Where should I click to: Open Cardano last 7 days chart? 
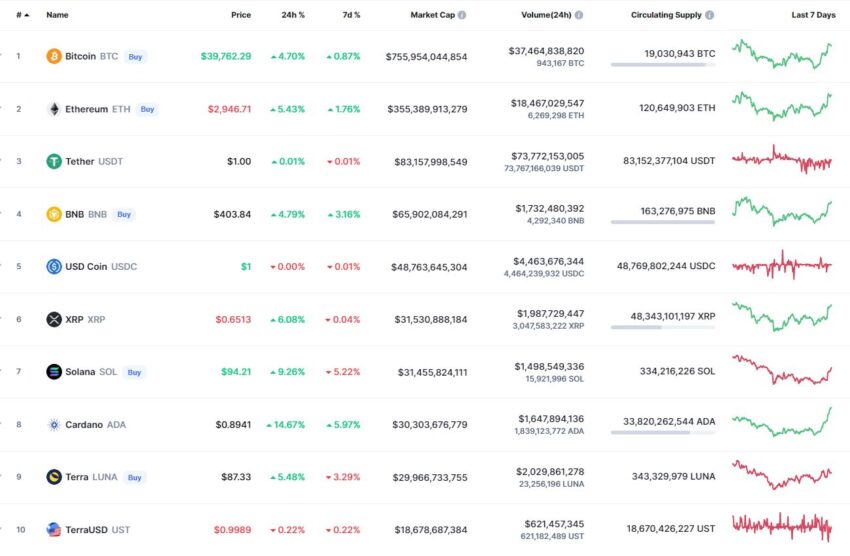pyautogui.click(x=782, y=422)
